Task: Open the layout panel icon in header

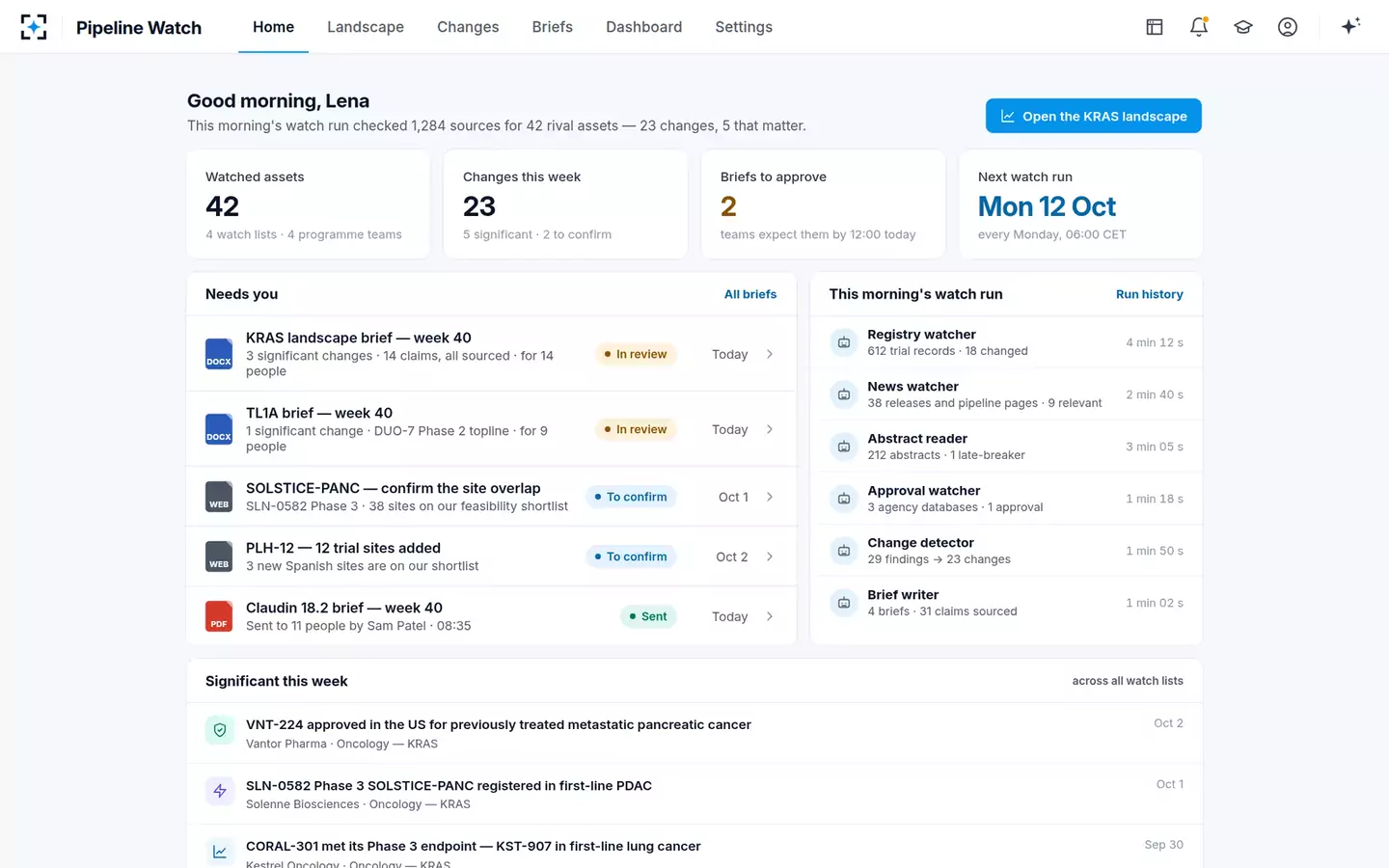Action: click(x=1155, y=27)
